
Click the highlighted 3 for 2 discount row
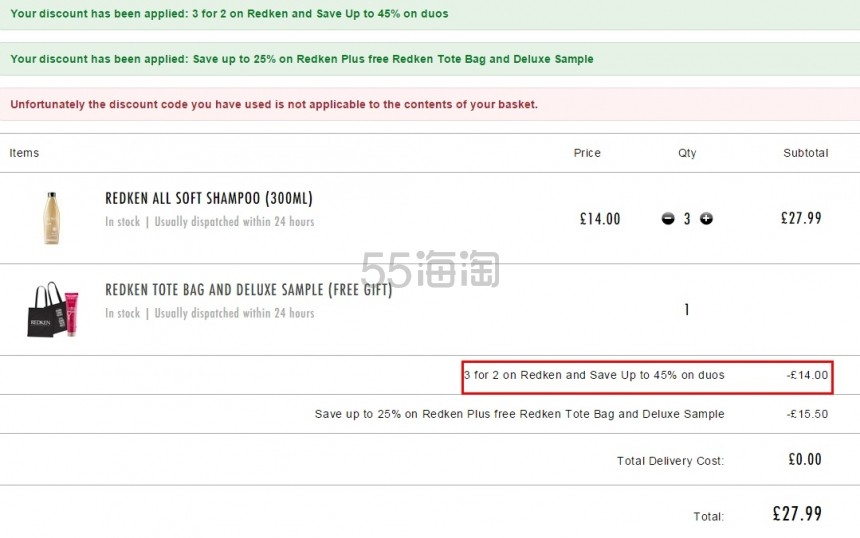pyautogui.click(x=647, y=377)
